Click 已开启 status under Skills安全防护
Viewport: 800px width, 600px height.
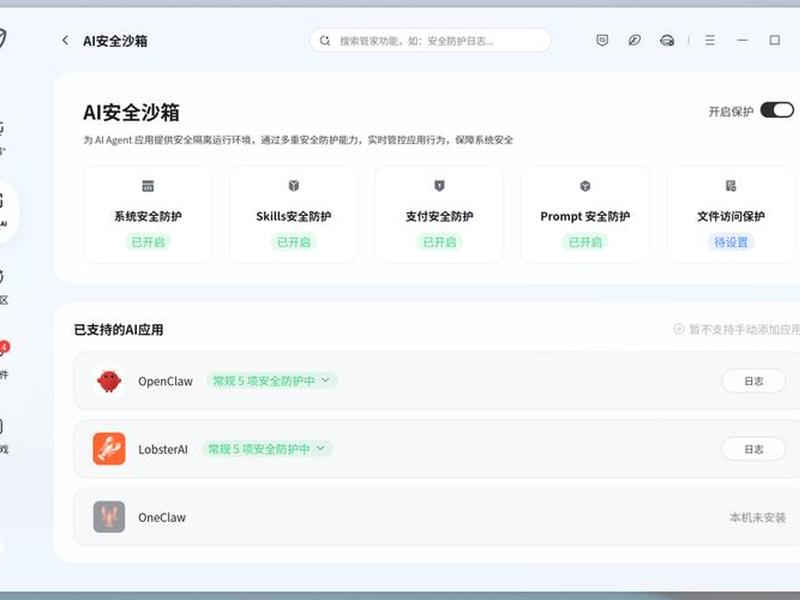point(293,242)
